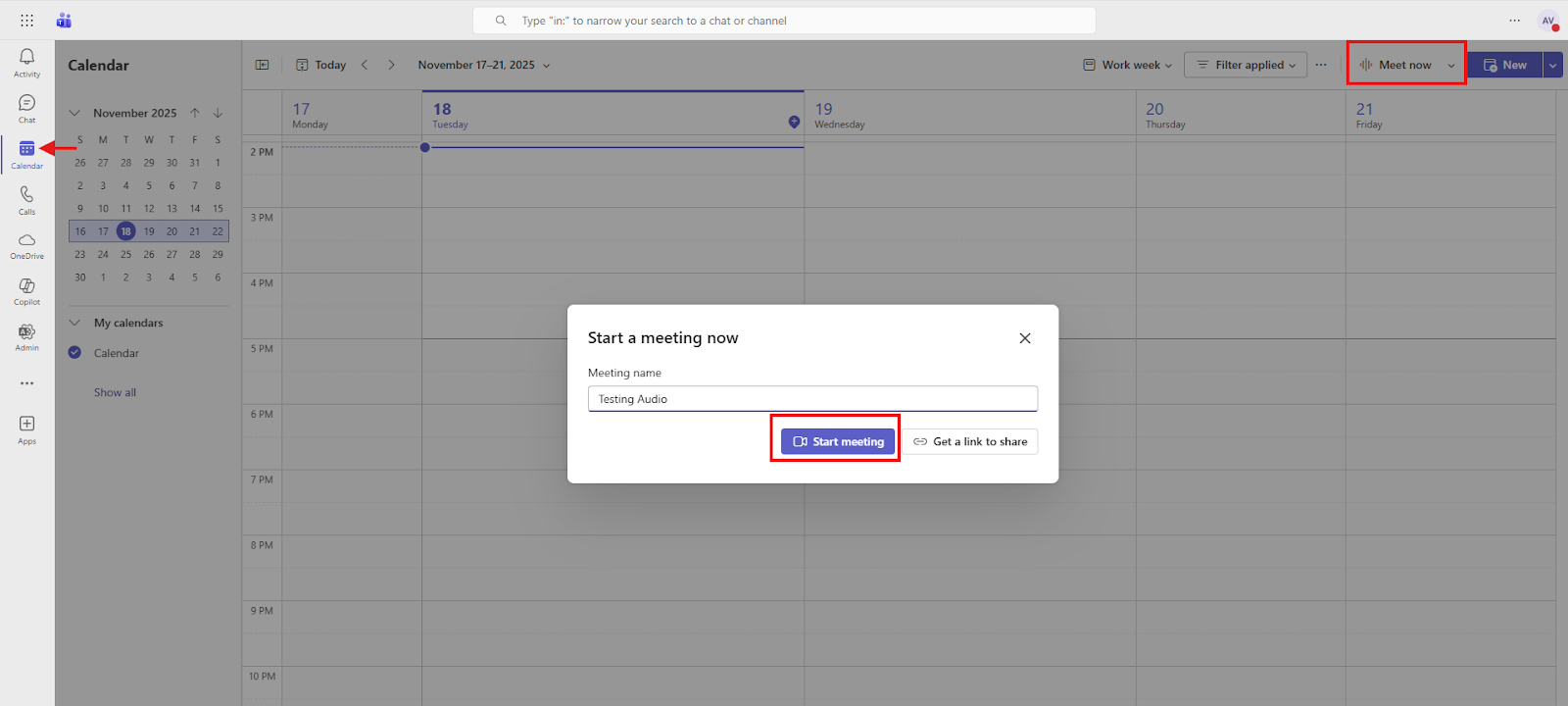The width and height of the screenshot is (1568, 706).
Task: Select November 19 in the mini calendar
Action: (149, 231)
